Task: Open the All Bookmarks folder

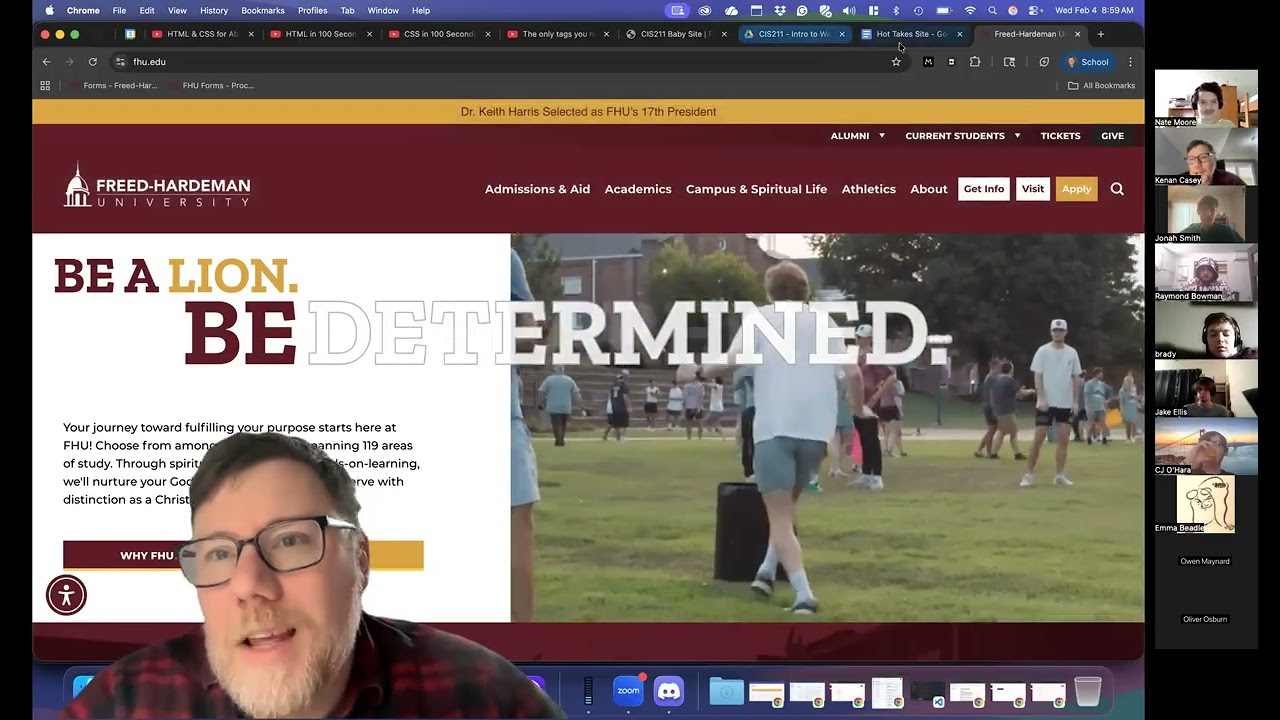Action: (1101, 86)
